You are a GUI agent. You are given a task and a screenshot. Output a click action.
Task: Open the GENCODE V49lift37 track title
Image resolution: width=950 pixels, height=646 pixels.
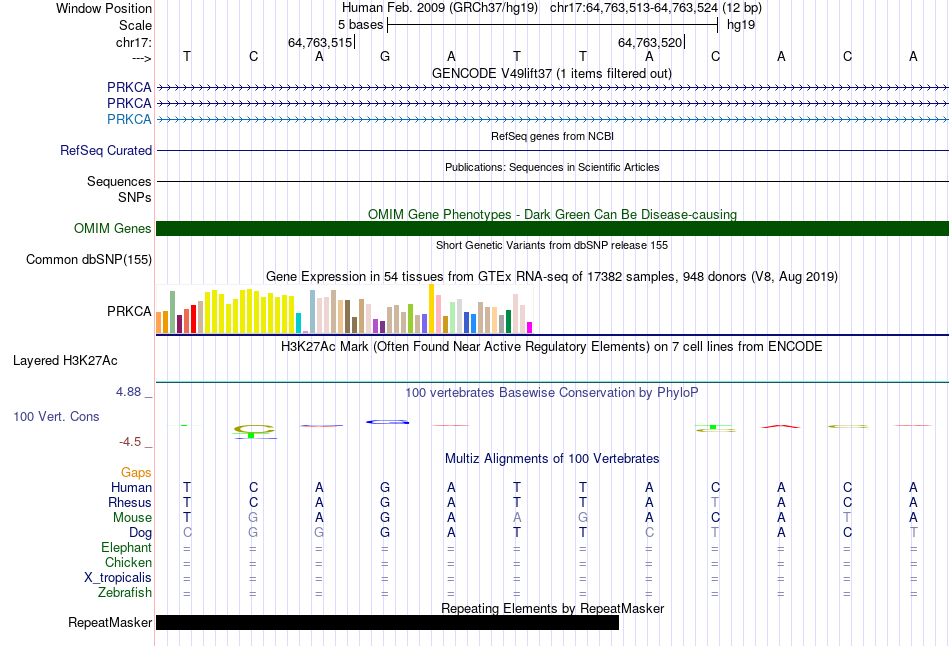[x=552, y=73]
